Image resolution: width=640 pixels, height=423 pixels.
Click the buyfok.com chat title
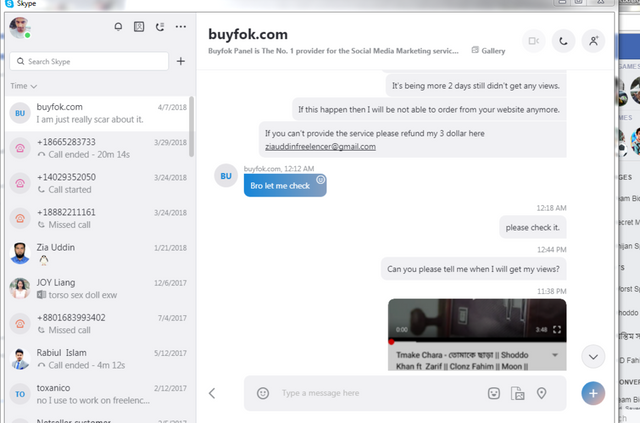(x=248, y=34)
